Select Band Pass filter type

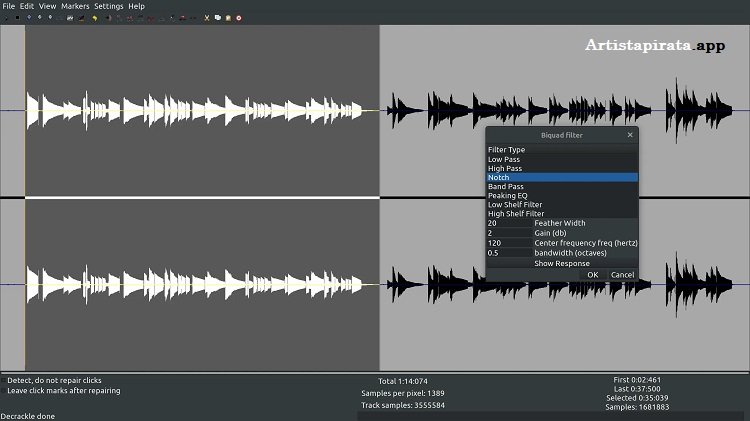coord(562,187)
